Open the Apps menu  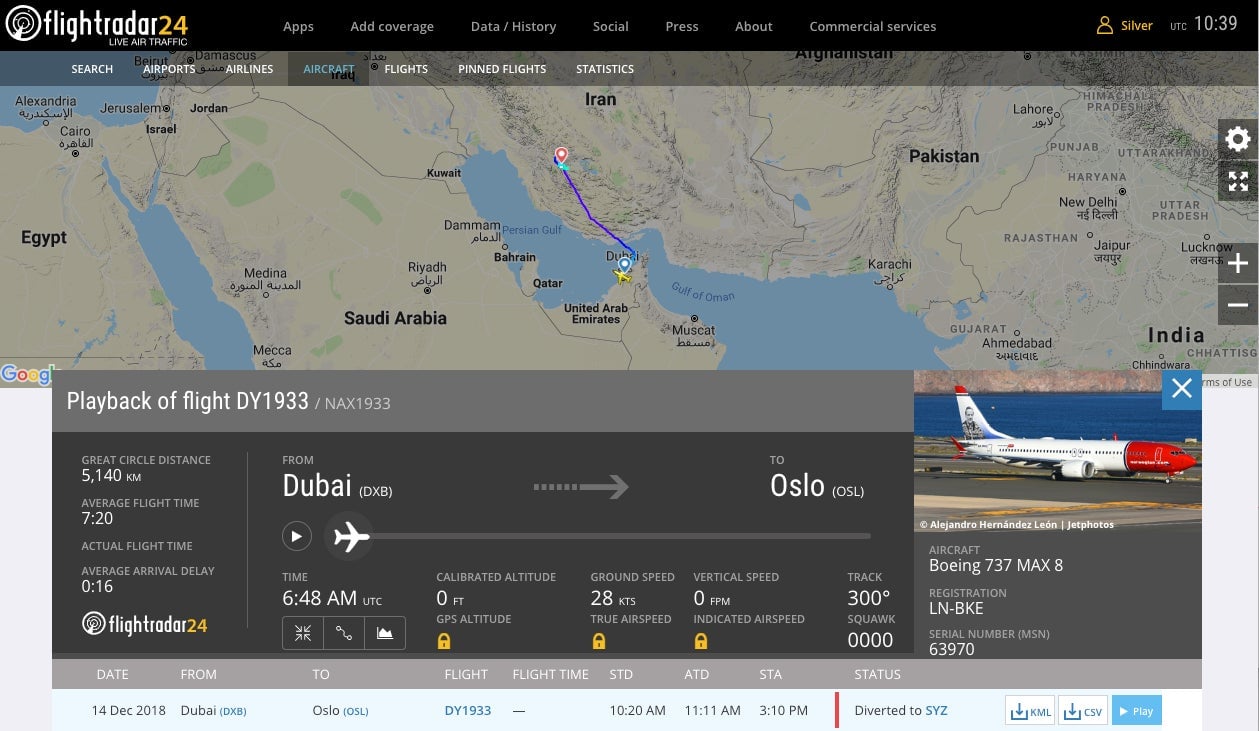pyautogui.click(x=298, y=27)
